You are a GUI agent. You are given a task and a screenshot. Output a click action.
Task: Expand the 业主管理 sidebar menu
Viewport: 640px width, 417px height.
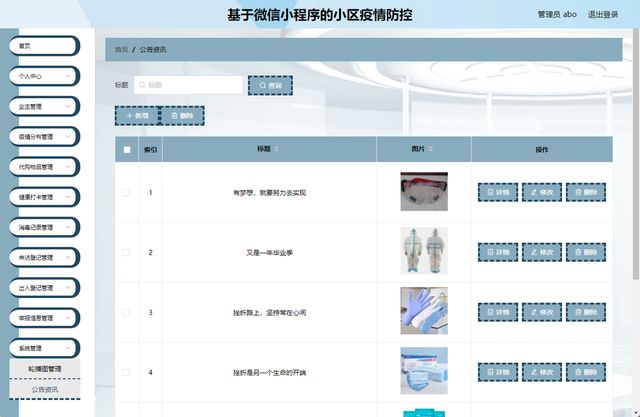44,106
